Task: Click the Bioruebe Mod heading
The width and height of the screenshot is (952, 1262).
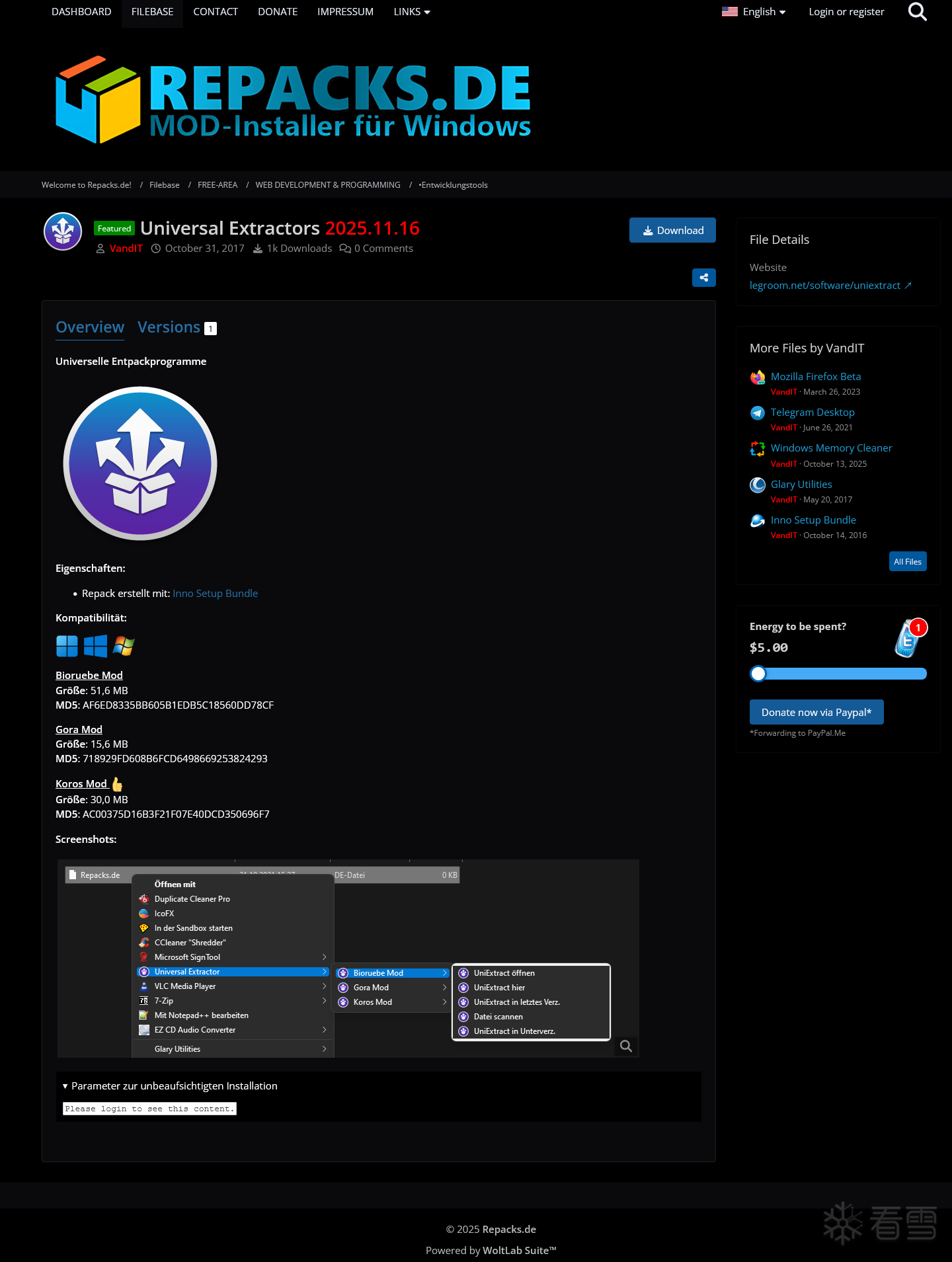Action: (x=89, y=676)
